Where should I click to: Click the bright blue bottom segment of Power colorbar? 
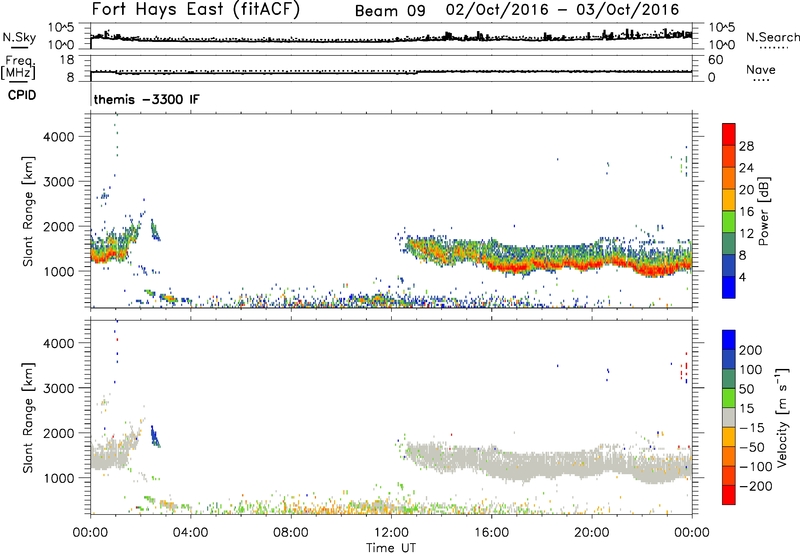[729, 287]
